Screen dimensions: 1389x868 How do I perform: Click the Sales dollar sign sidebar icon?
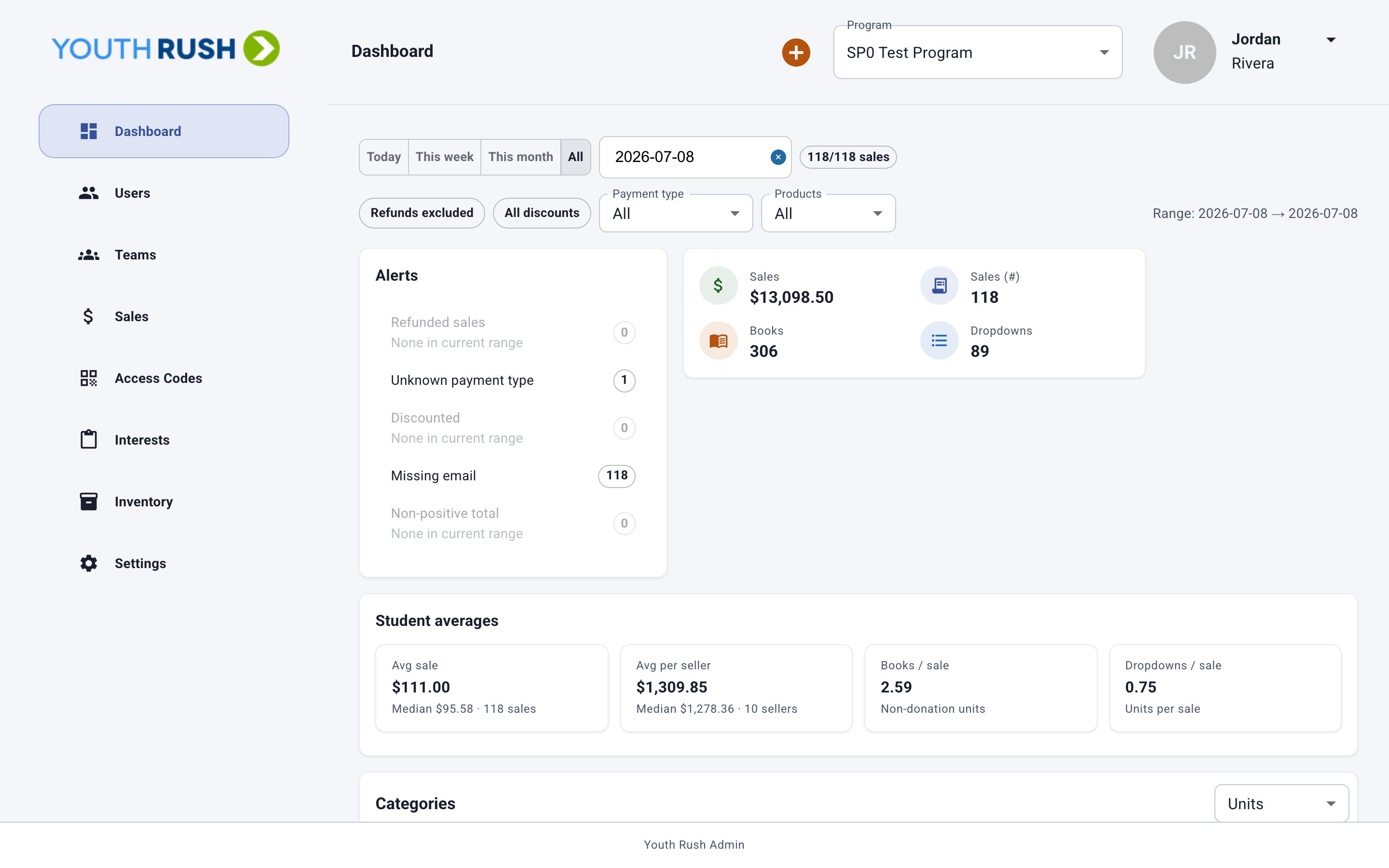point(88,316)
